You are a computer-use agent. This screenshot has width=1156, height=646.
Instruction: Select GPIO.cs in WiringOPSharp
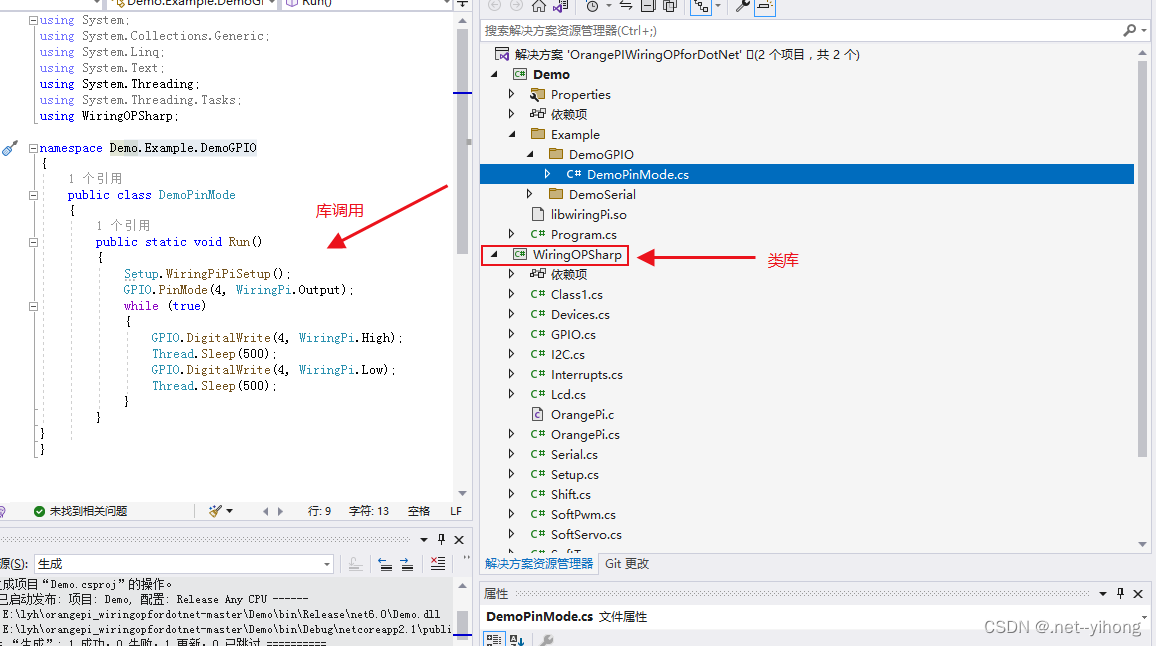[574, 335]
